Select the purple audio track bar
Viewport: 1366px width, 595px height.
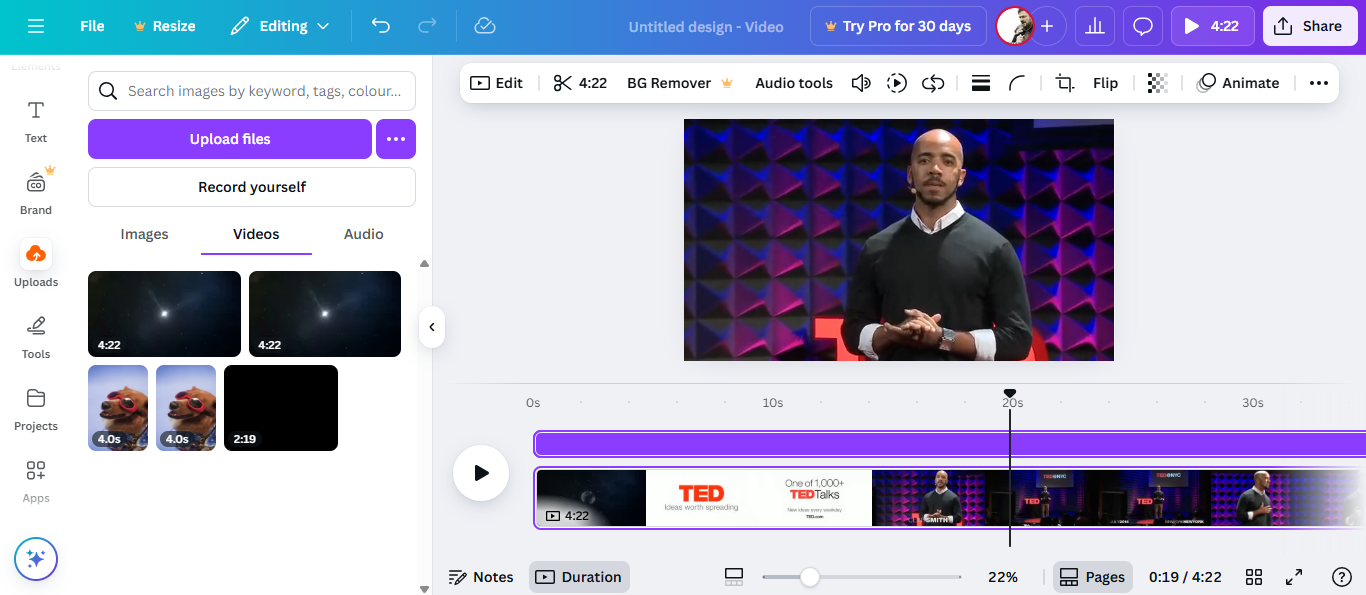[x=950, y=444]
